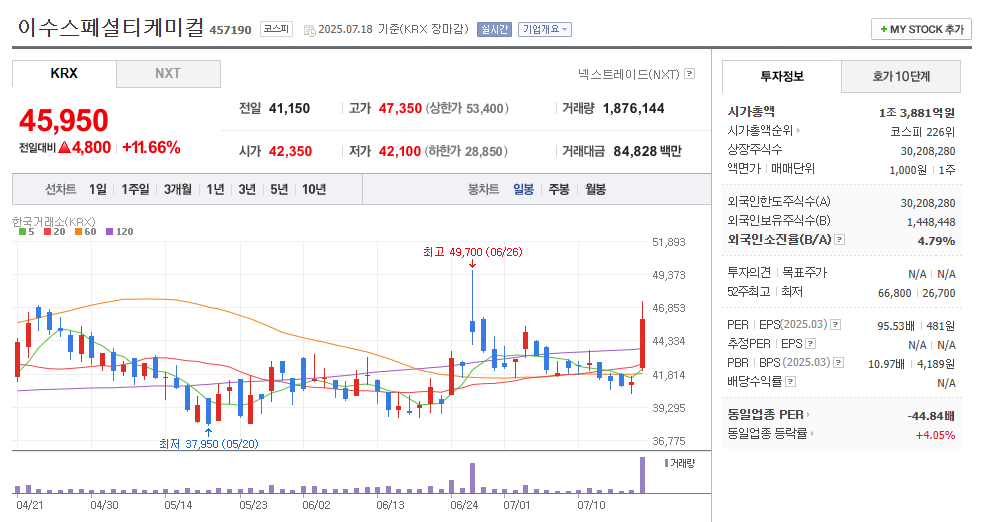The image size is (987, 522).
Task: Select the 월봉 candle chart
Action: click(x=595, y=189)
